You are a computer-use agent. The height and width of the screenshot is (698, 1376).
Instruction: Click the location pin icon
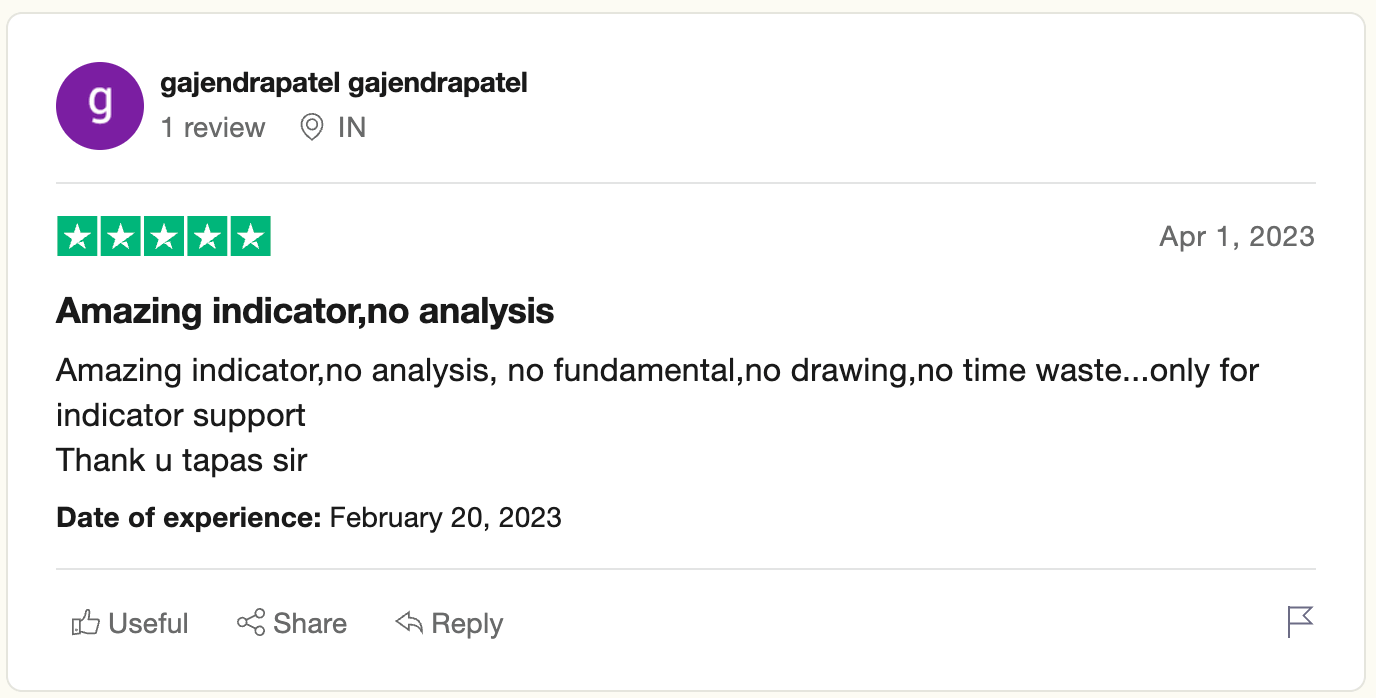tap(312, 127)
